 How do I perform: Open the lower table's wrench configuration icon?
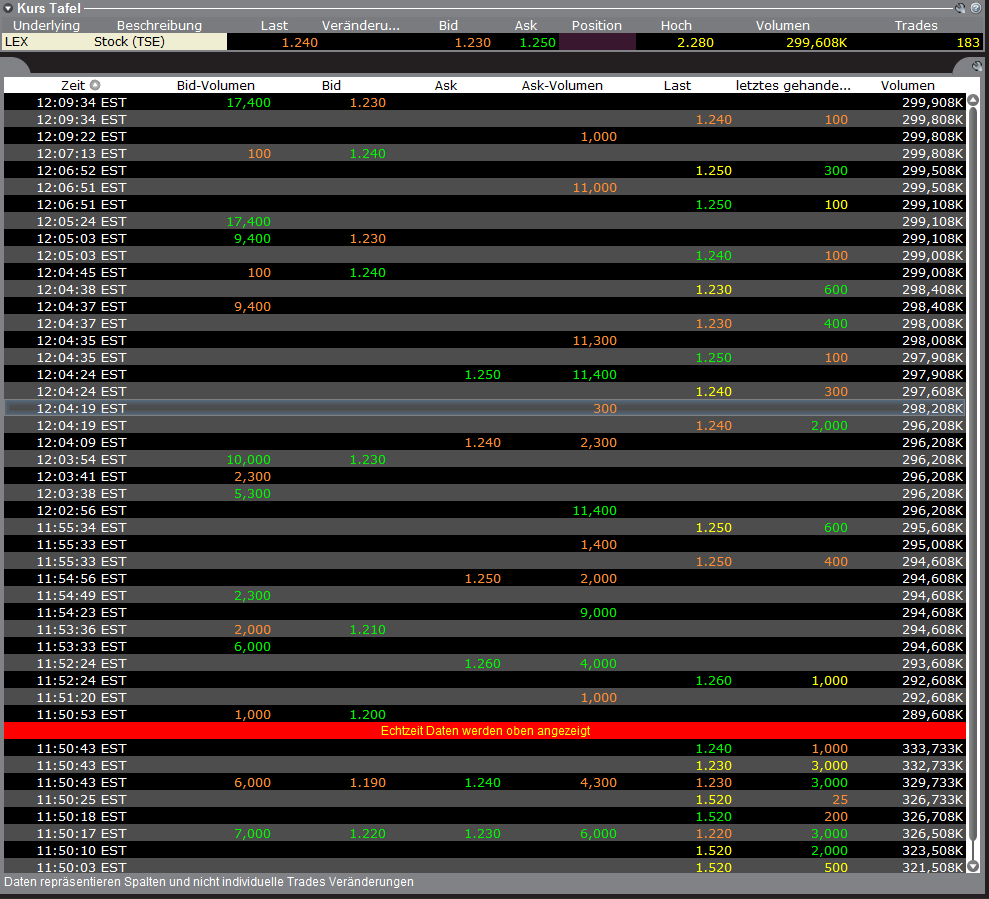[977, 66]
